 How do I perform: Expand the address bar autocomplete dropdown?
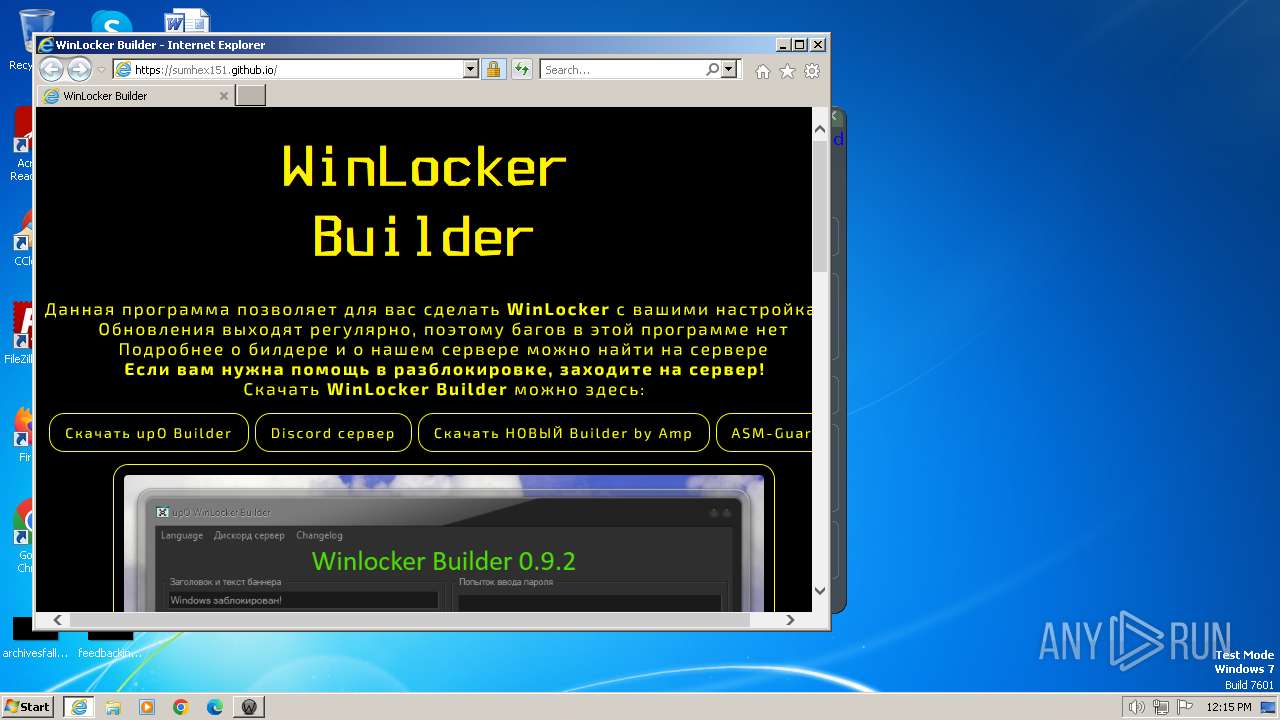click(471, 69)
